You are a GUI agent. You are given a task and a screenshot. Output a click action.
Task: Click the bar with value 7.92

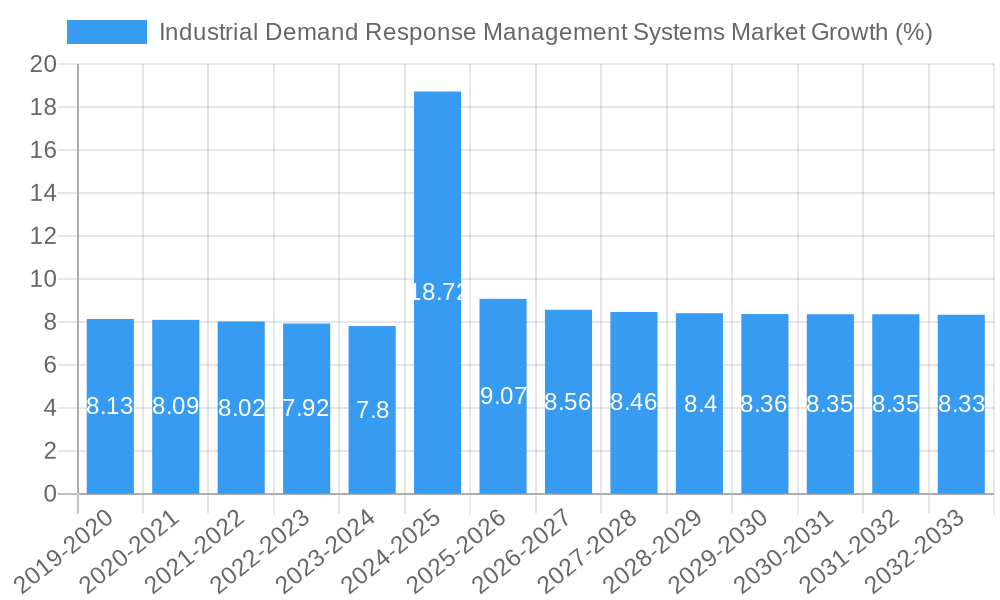pyautogui.click(x=306, y=408)
